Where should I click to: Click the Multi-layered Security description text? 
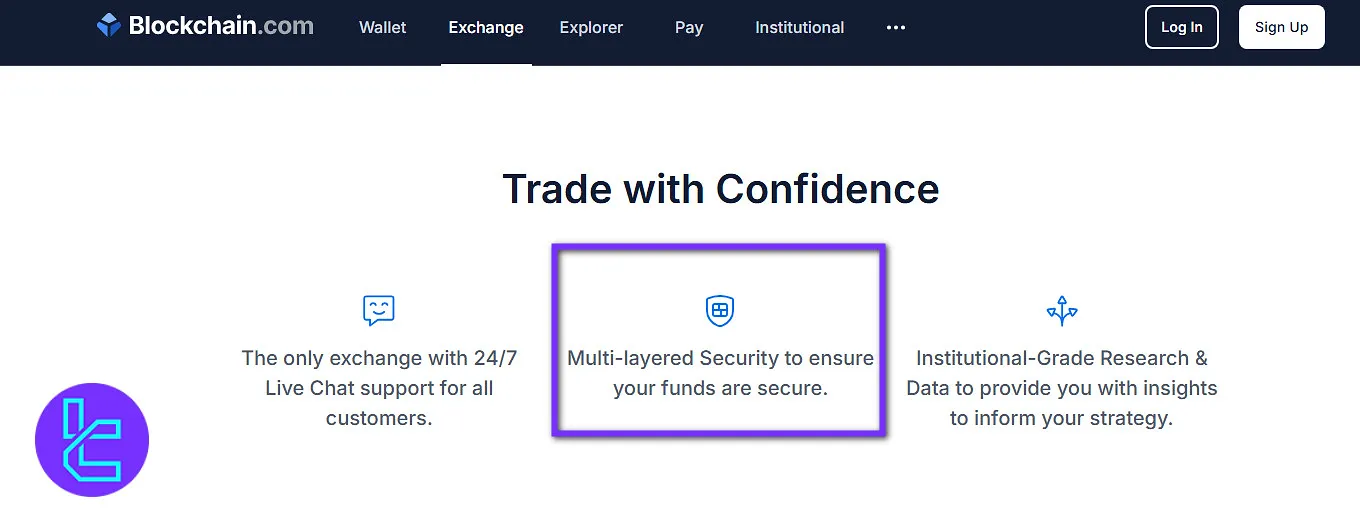tap(720, 373)
